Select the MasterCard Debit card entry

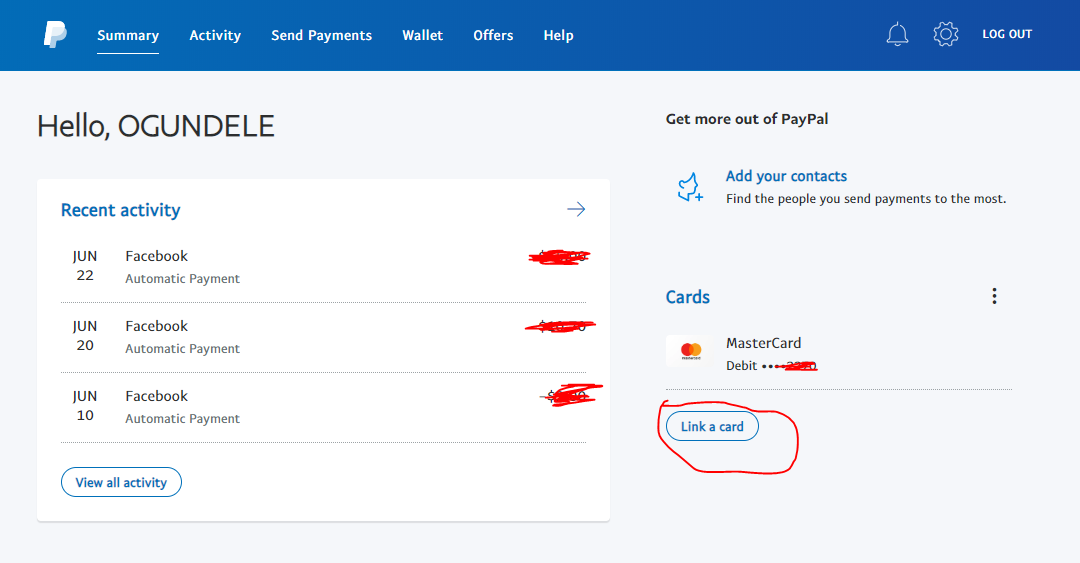[839, 354]
